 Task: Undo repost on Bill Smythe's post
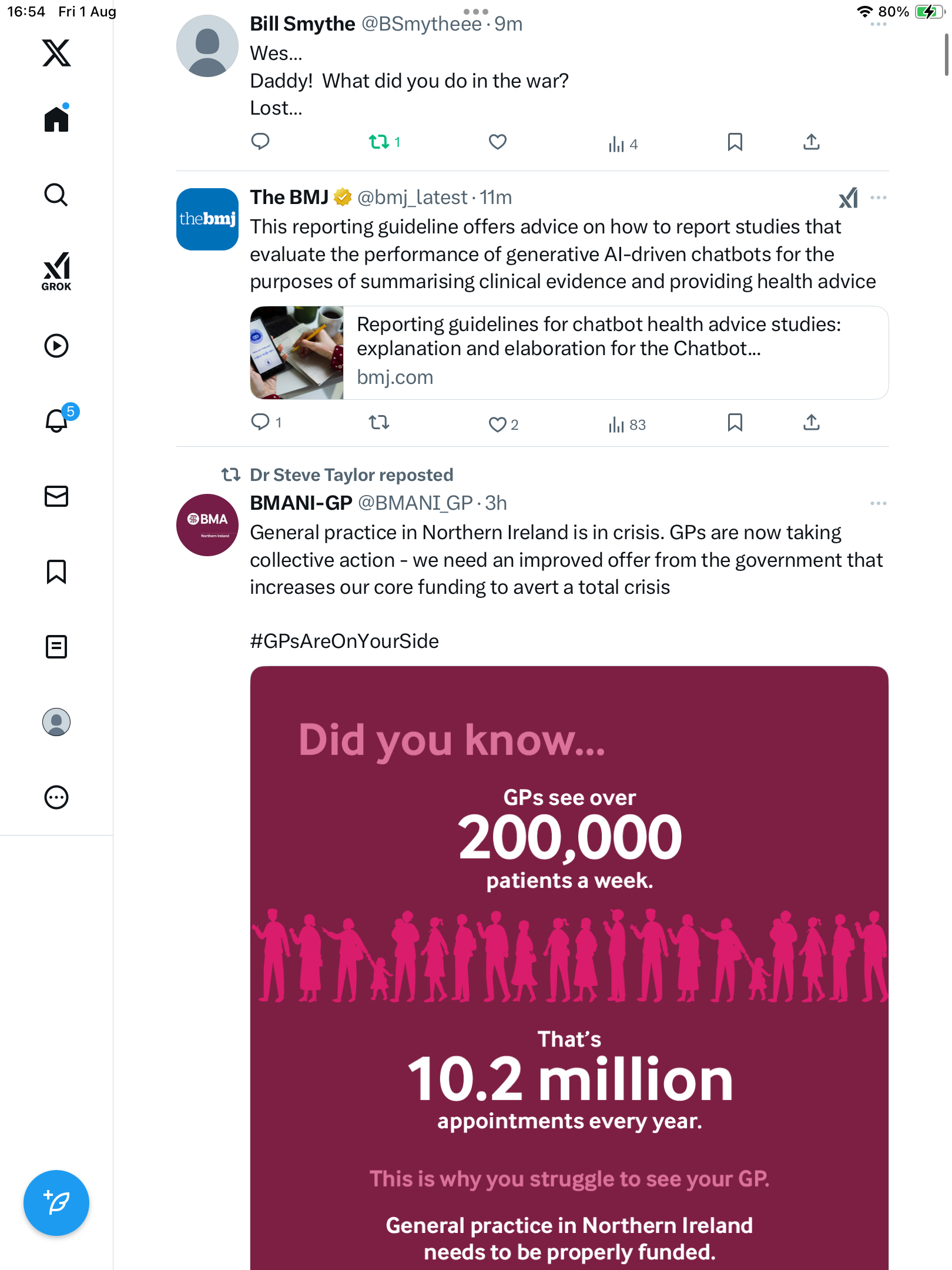tap(379, 142)
